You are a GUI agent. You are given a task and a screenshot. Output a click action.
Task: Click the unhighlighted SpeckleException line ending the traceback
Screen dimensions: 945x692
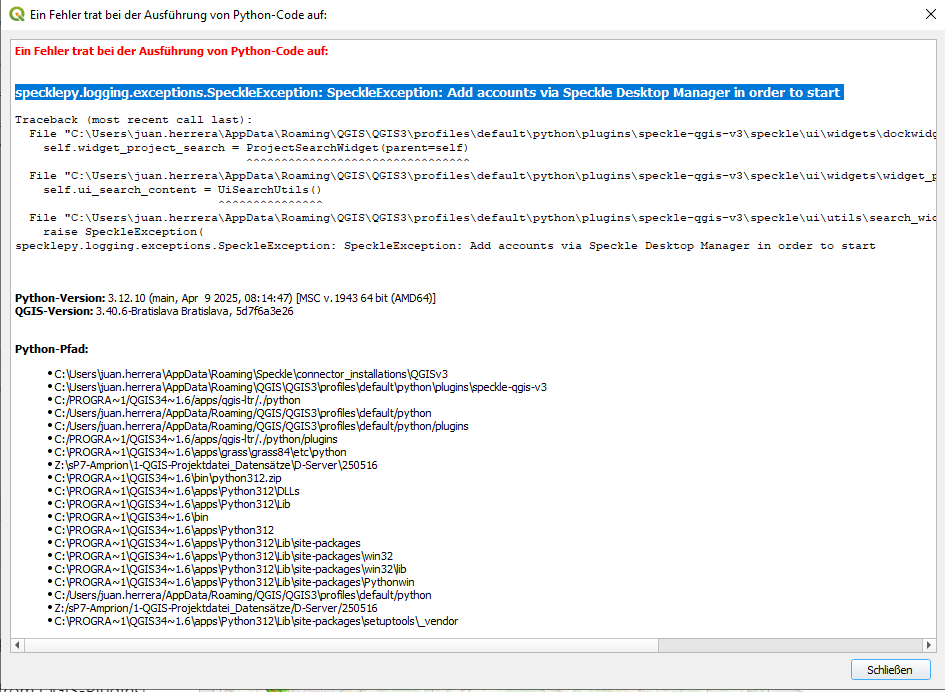(x=445, y=246)
